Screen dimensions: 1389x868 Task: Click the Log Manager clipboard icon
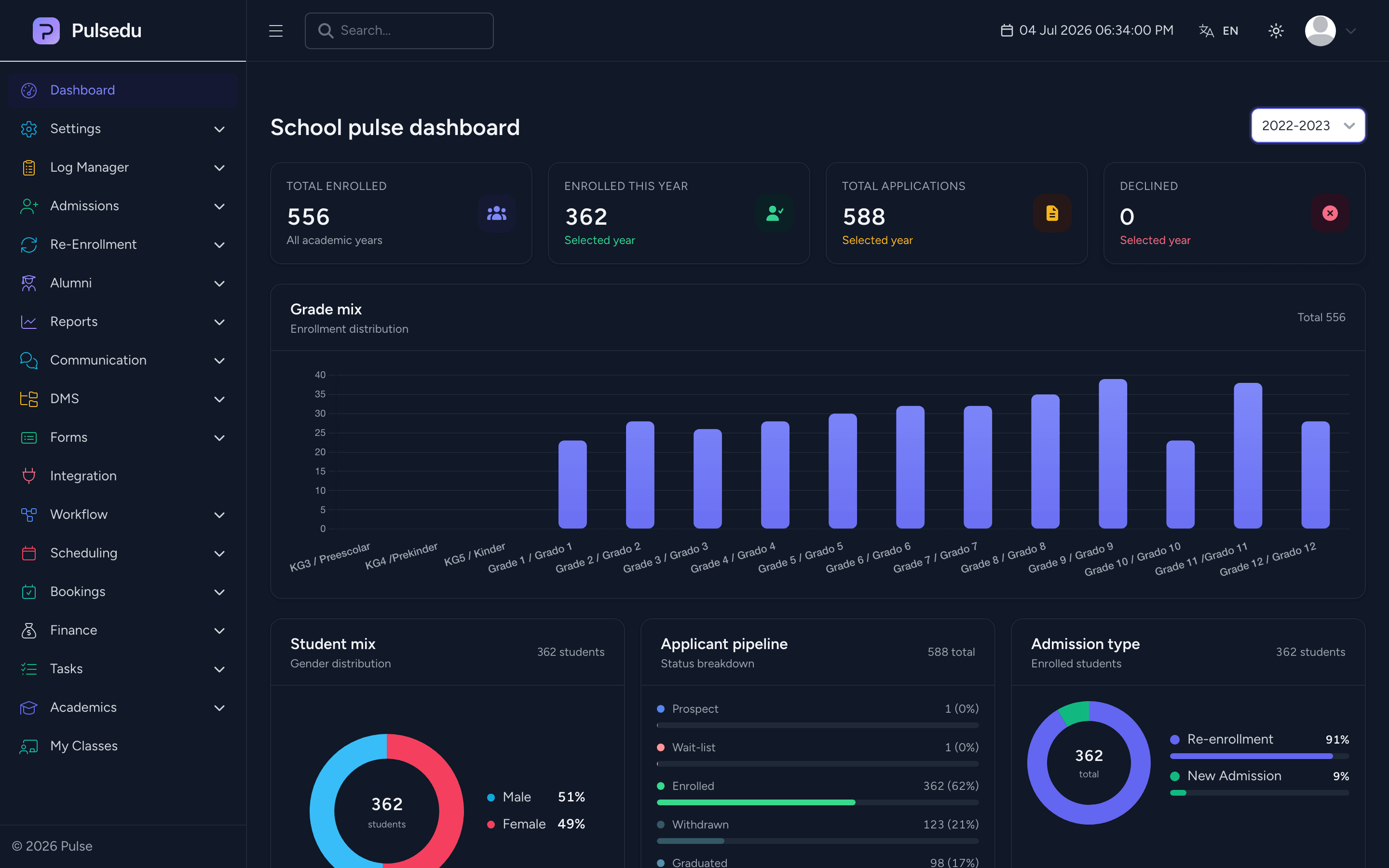[x=29, y=167]
